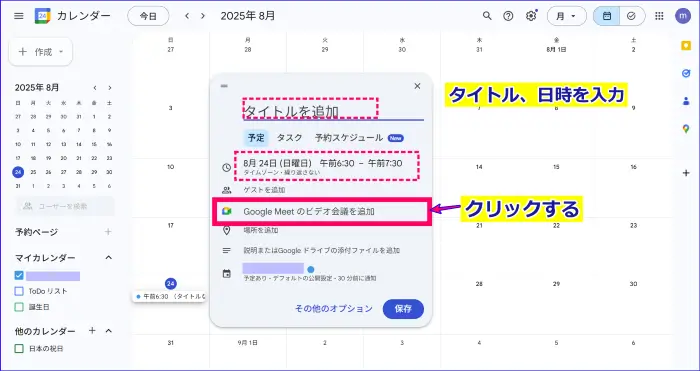Click 場所を追加 field
700x371 pixels.
coord(261,230)
